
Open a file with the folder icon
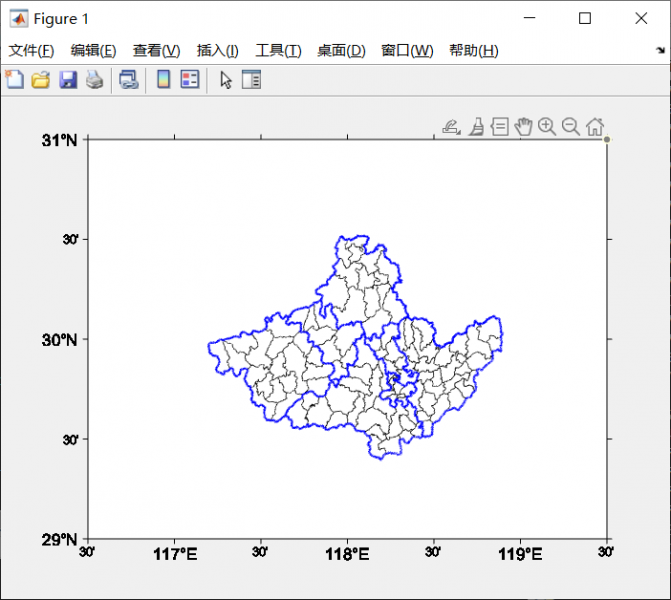click(41, 80)
